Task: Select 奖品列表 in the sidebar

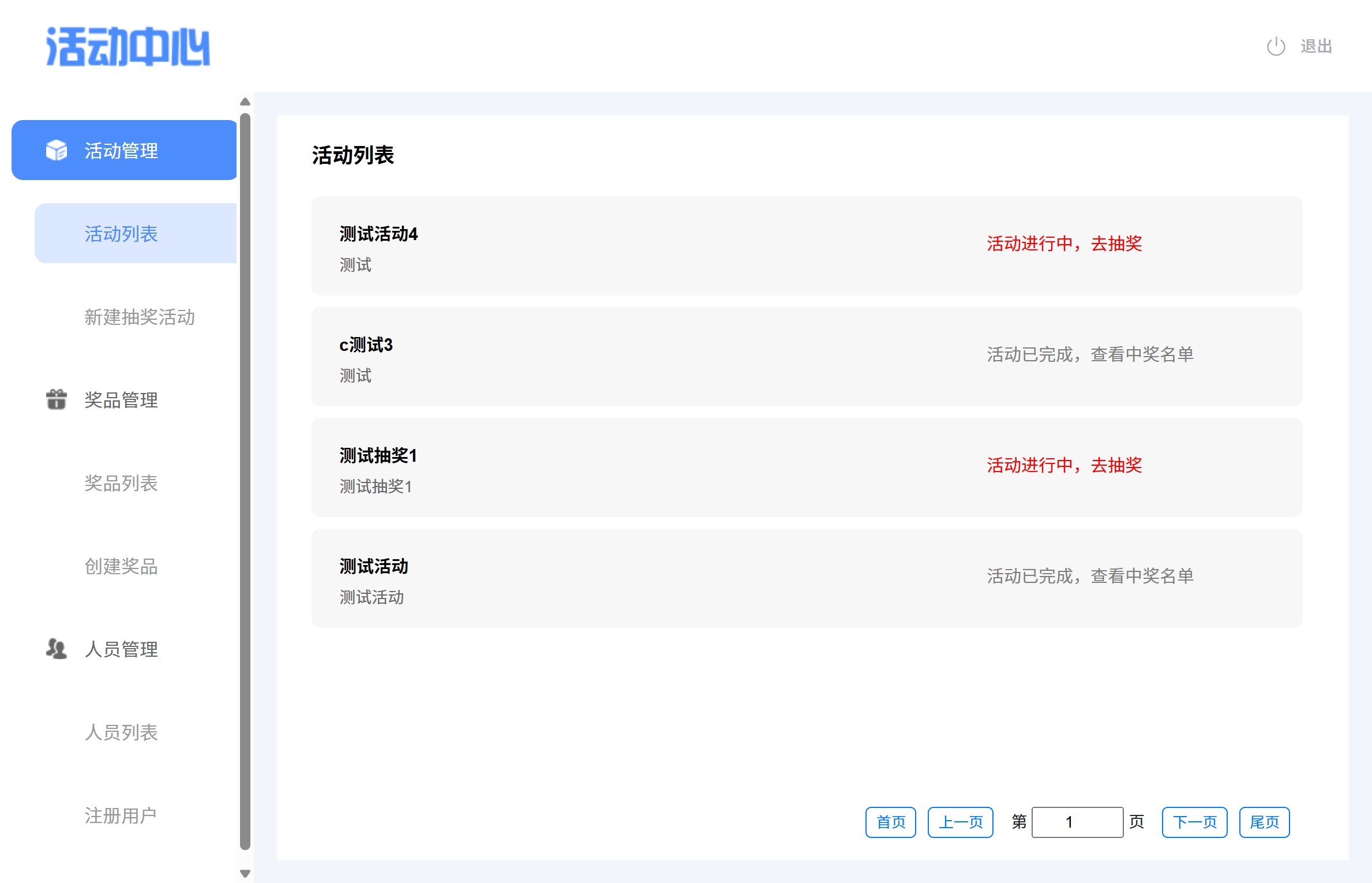Action: tap(121, 483)
